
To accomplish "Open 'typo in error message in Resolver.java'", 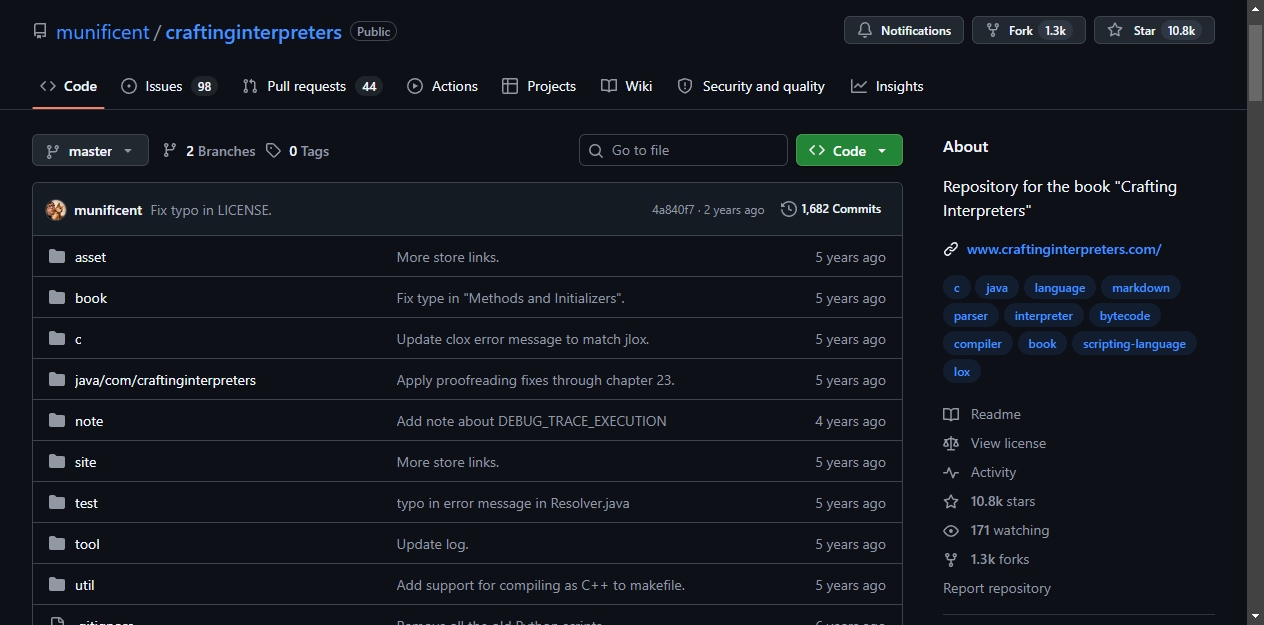I will pos(513,503).
